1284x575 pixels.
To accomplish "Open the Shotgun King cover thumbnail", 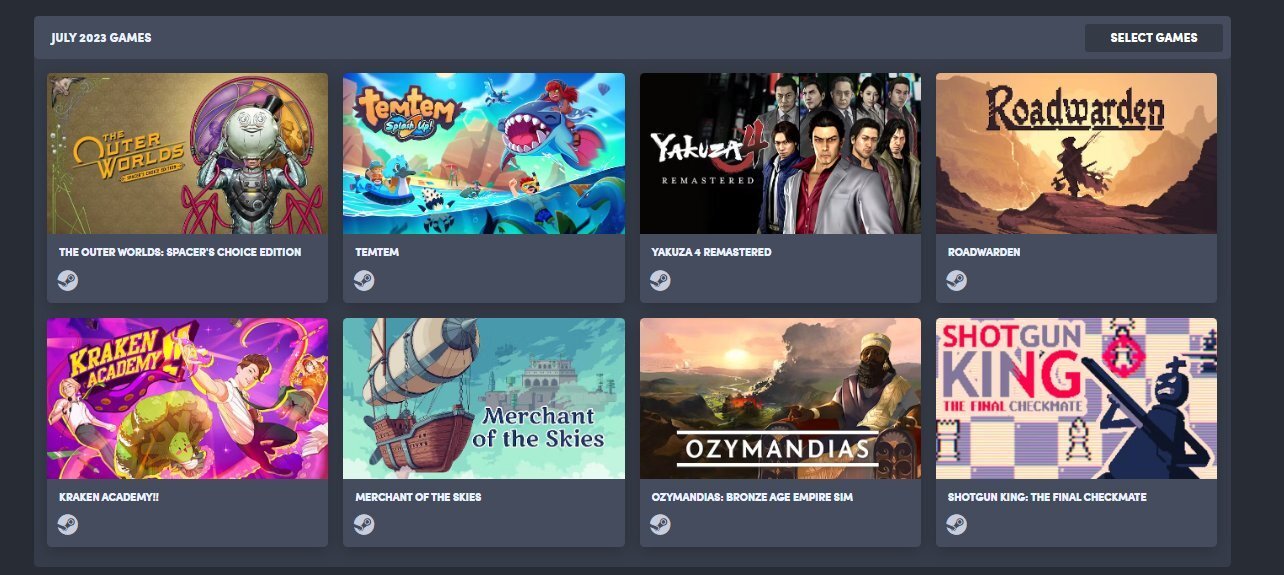I will click(1076, 398).
